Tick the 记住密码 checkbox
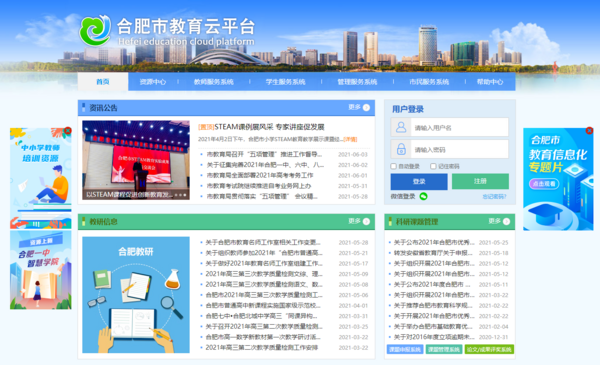The width and height of the screenshot is (600, 365). 433,166
